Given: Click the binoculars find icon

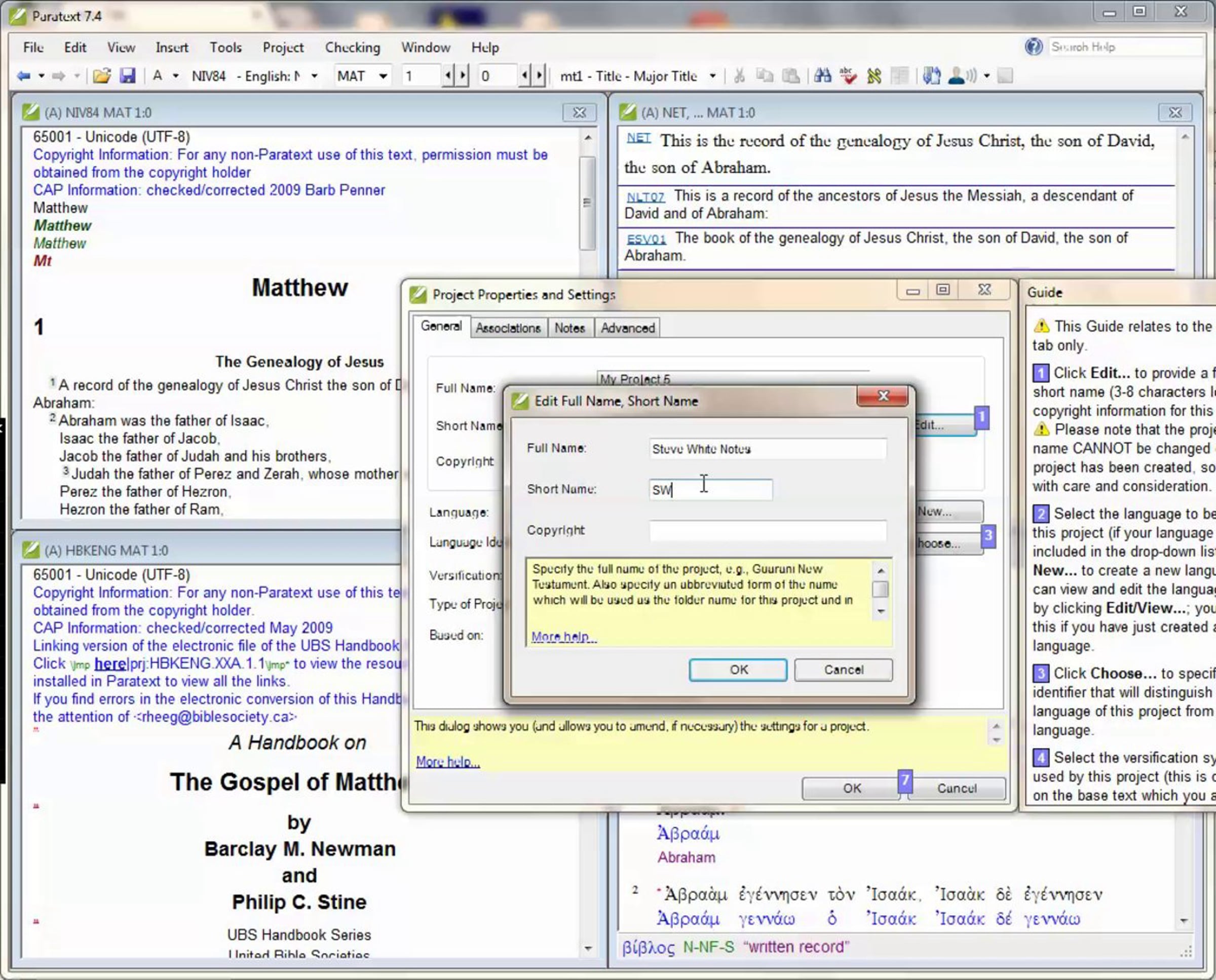Looking at the screenshot, I should coord(822,75).
